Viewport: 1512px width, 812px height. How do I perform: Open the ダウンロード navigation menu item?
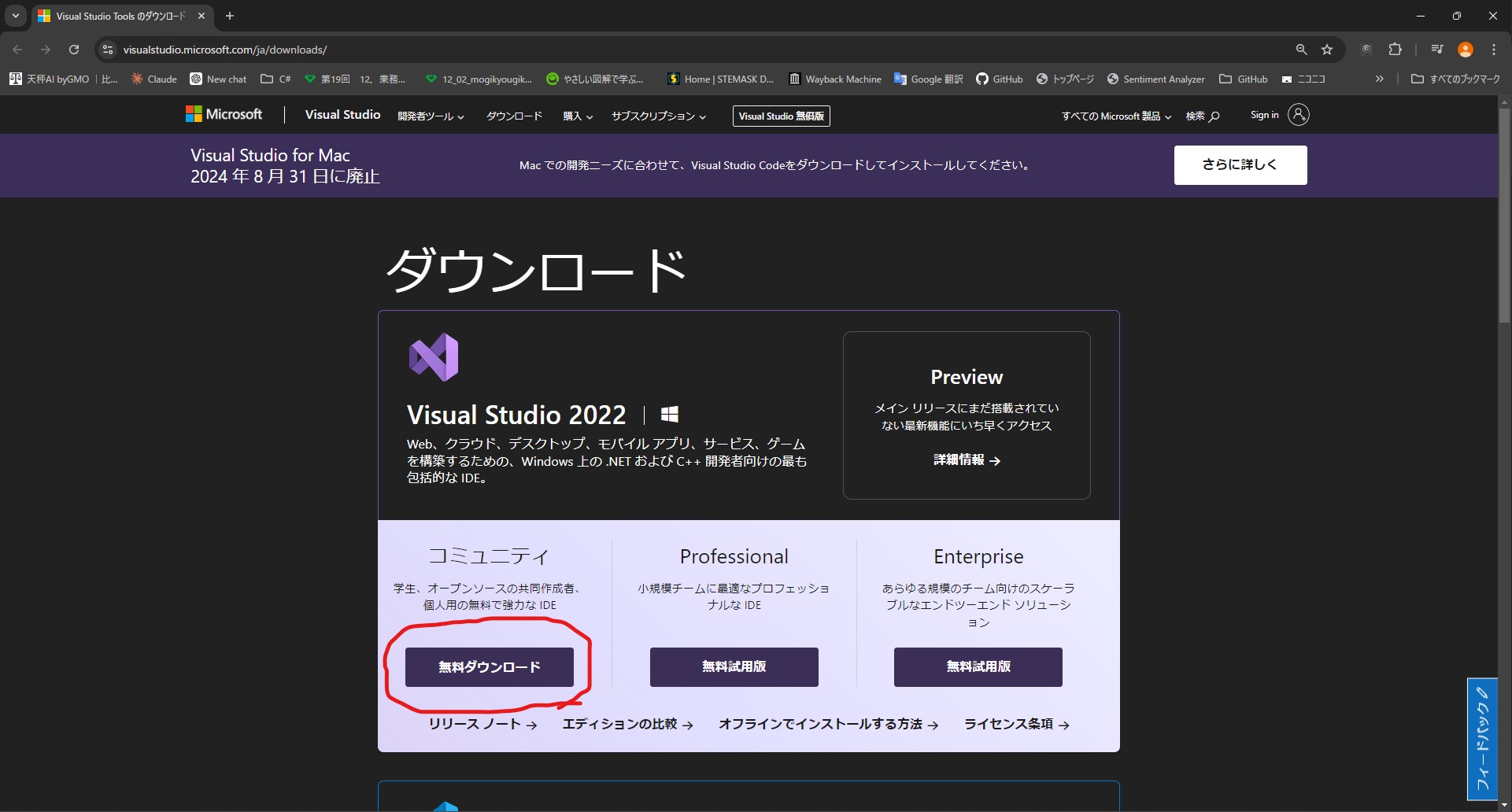pos(514,116)
